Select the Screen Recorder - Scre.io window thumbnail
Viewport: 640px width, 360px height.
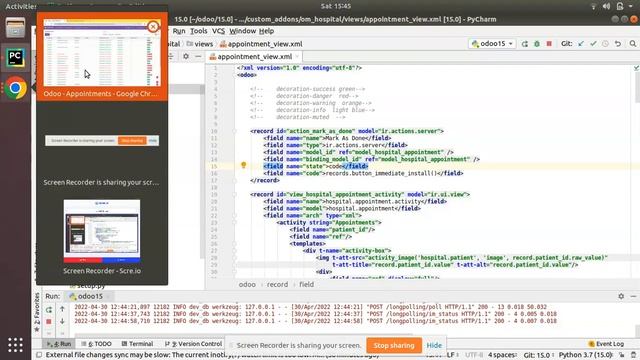pos(102,236)
